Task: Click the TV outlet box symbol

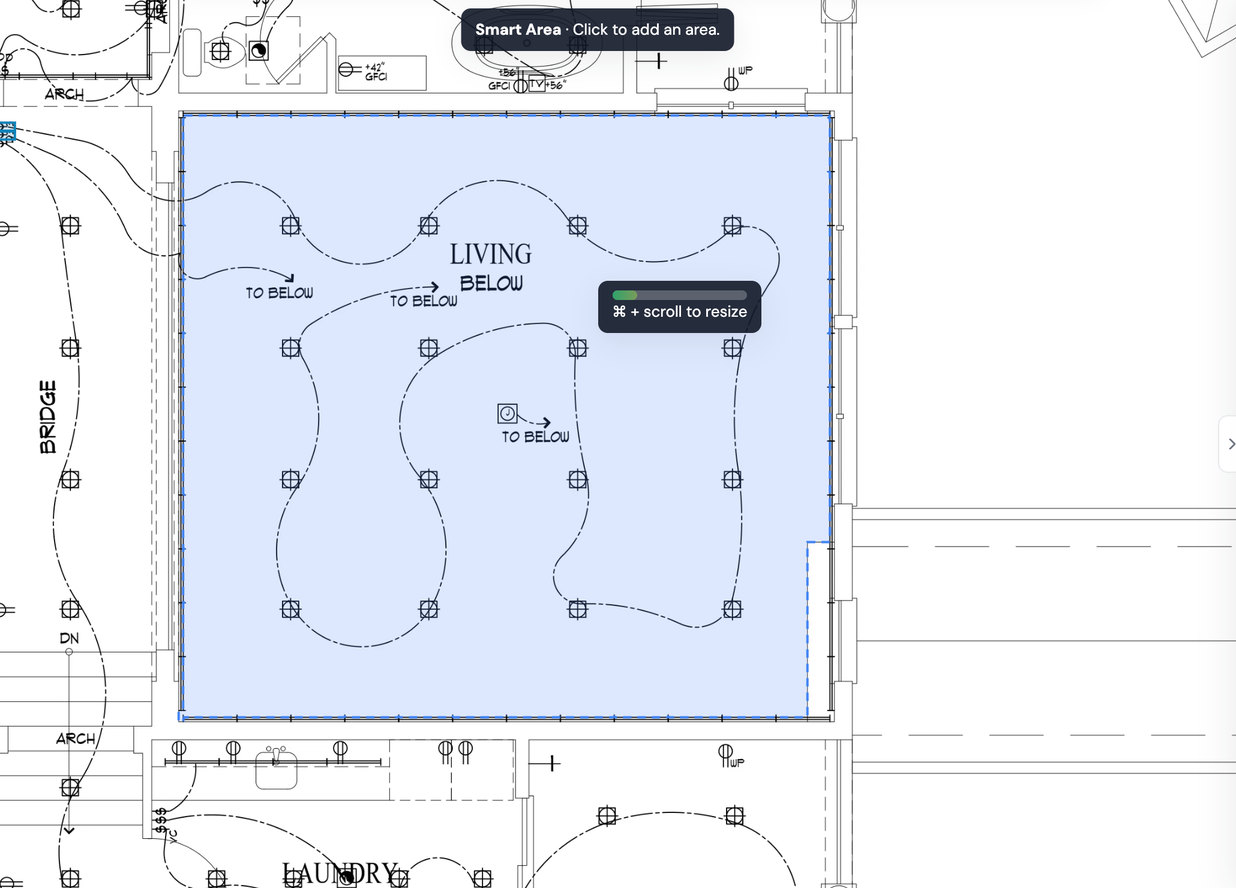Action: [537, 85]
